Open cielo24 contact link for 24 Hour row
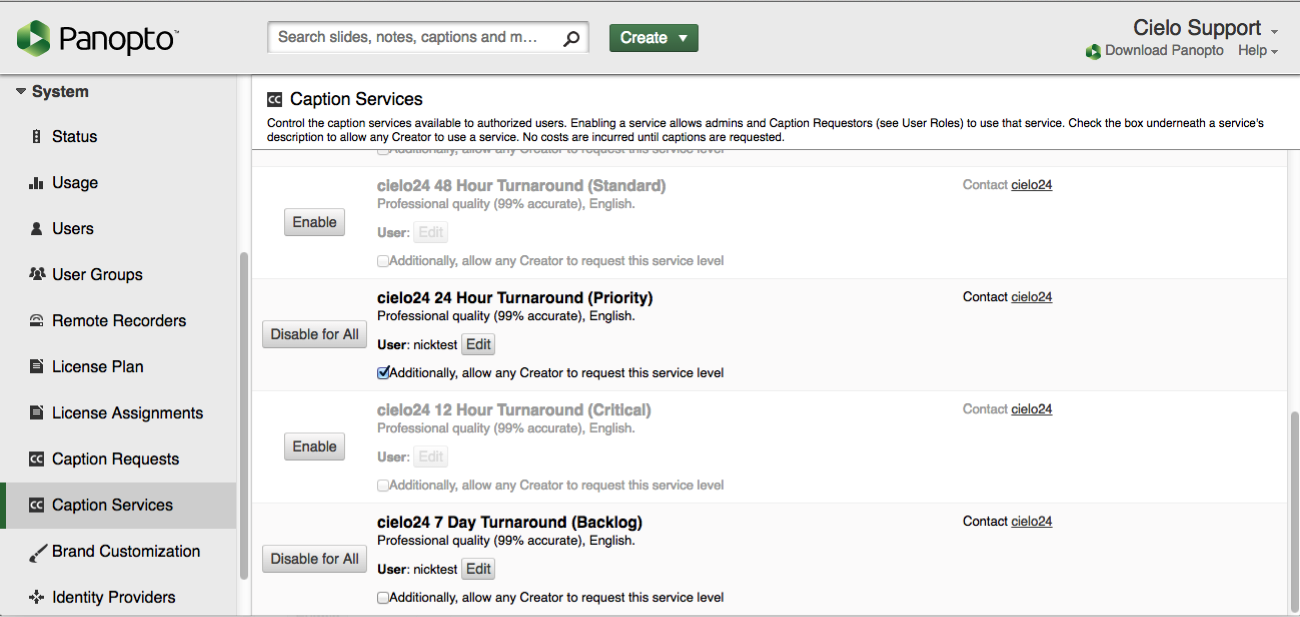1300x617 pixels. (1031, 297)
